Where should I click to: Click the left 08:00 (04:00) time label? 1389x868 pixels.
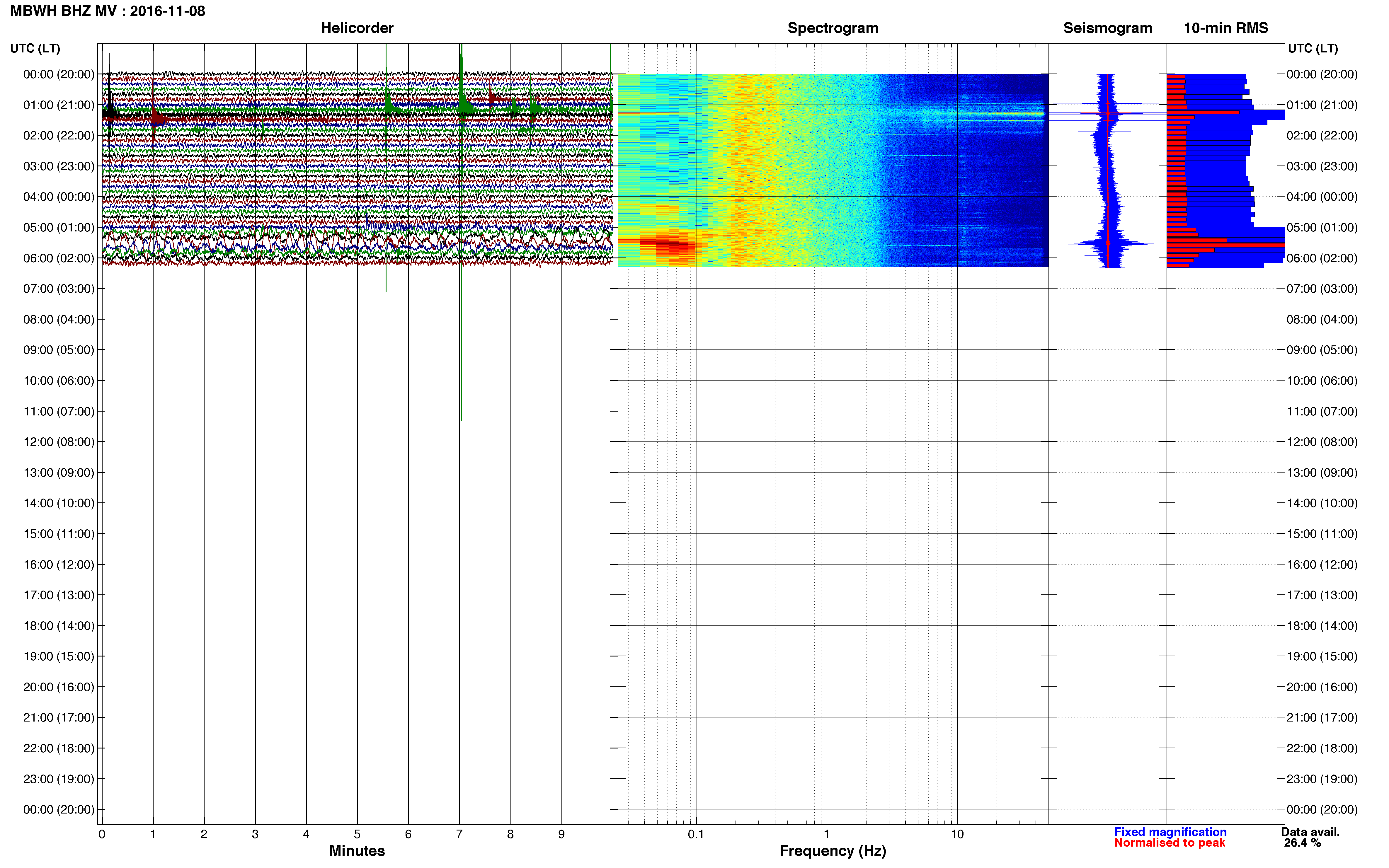[x=59, y=319]
